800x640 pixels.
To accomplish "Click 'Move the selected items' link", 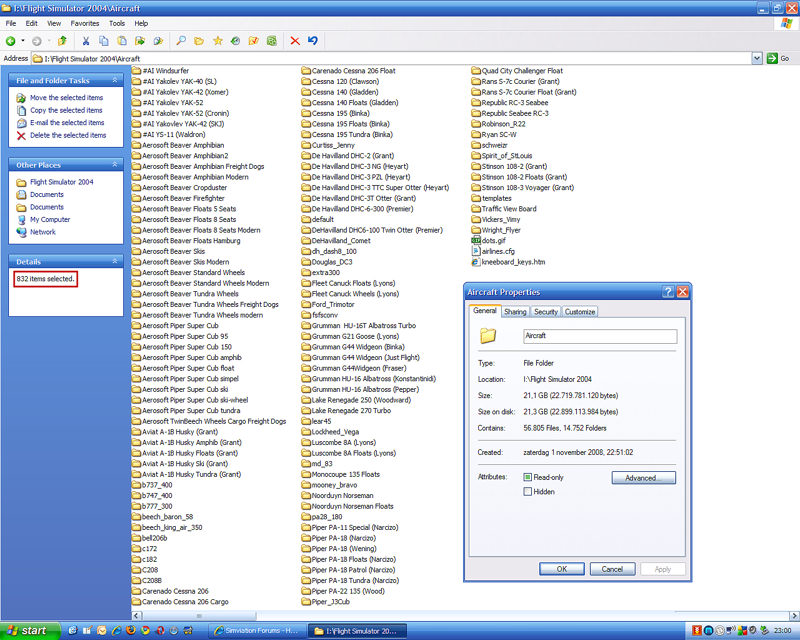I will pos(66,97).
